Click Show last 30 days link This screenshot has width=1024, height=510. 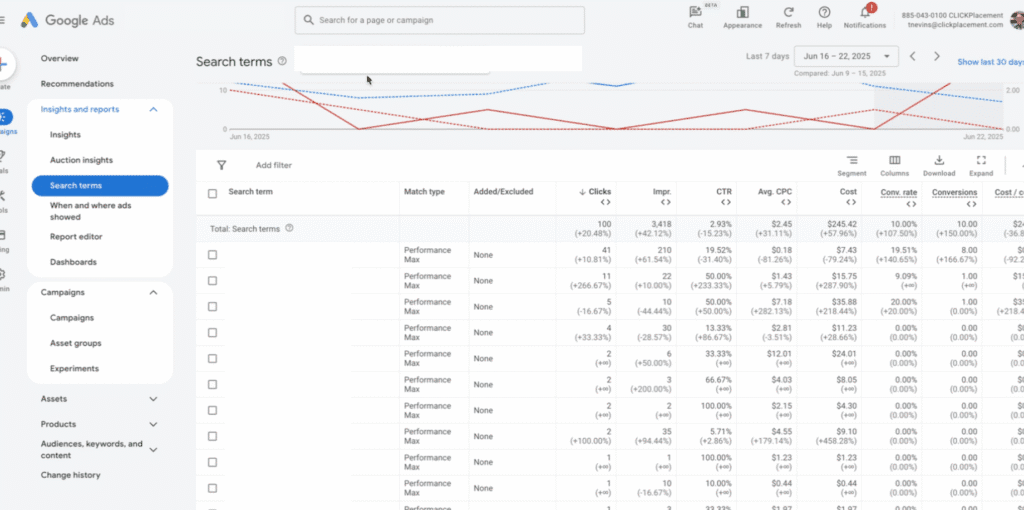tap(990, 62)
